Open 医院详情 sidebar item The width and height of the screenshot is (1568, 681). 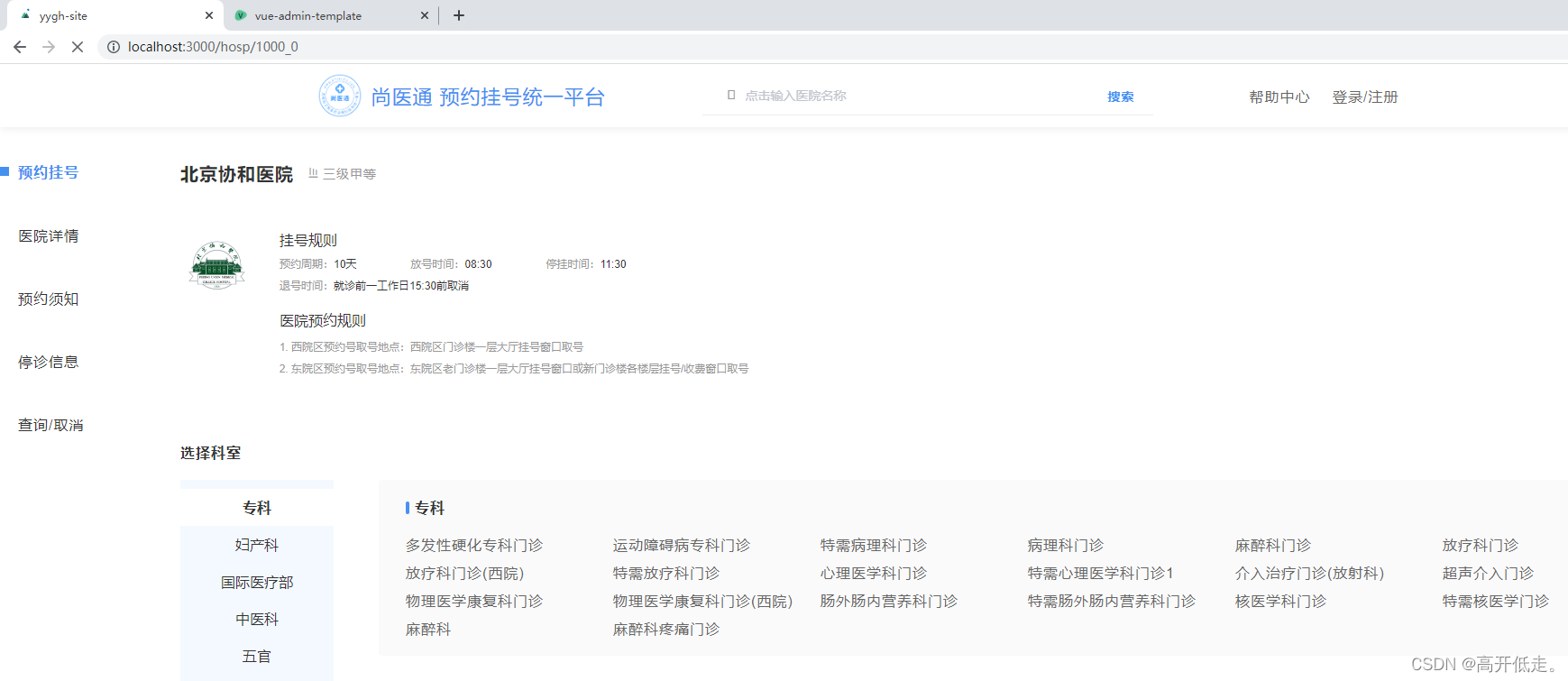click(49, 235)
